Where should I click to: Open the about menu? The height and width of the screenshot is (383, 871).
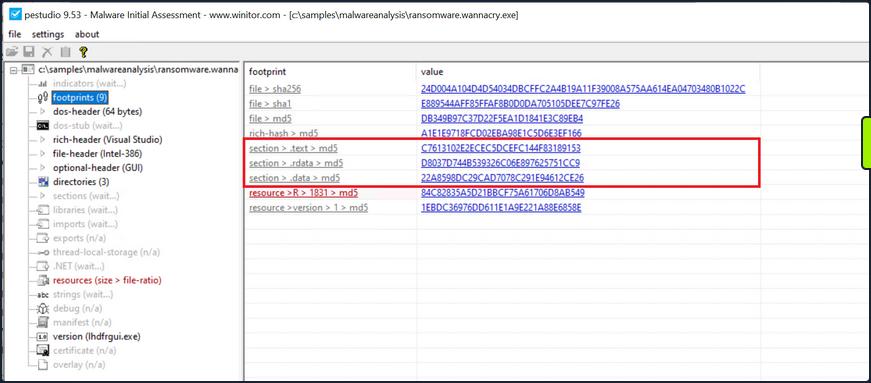tap(87, 34)
